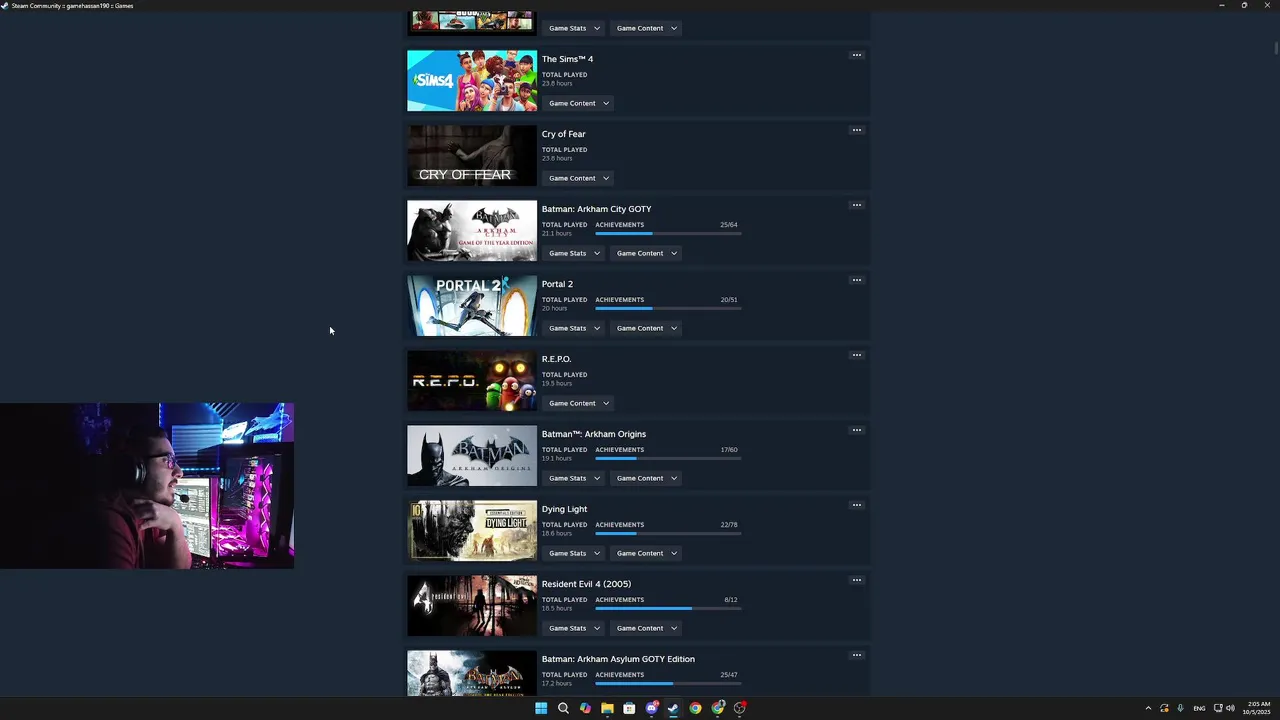The image size is (1280, 720).
Task: Open Batman: Arkham Asylum GOTY Edition title
Action: 618,659
